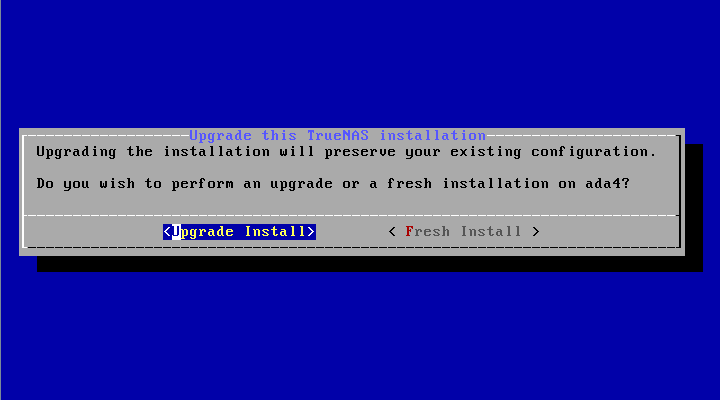Click the 'Do you wish to perform' question line
Viewport: 720px width, 400px height.
click(333, 184)
